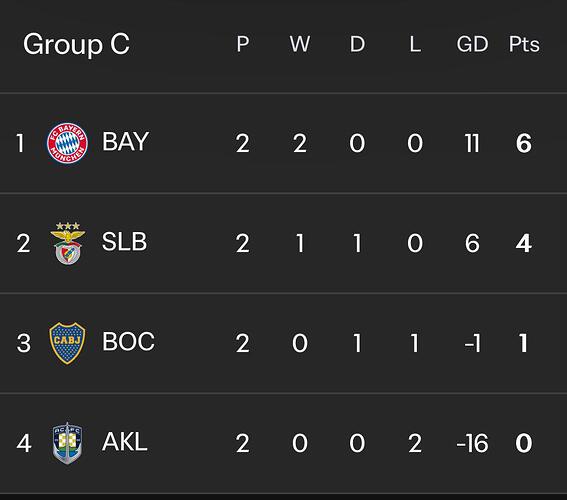Image resolution: width=567 pixels, height=500 pixels.
Task: Click Benfica's 4 points value
Action: [x=524, y=243]
